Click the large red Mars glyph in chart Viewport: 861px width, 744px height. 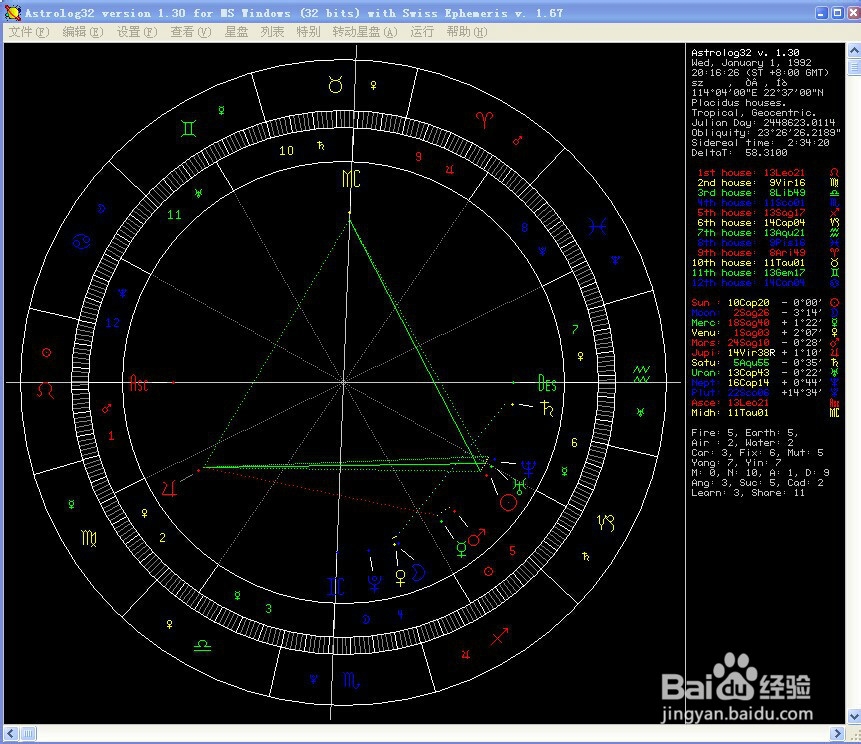coord(476,537)
